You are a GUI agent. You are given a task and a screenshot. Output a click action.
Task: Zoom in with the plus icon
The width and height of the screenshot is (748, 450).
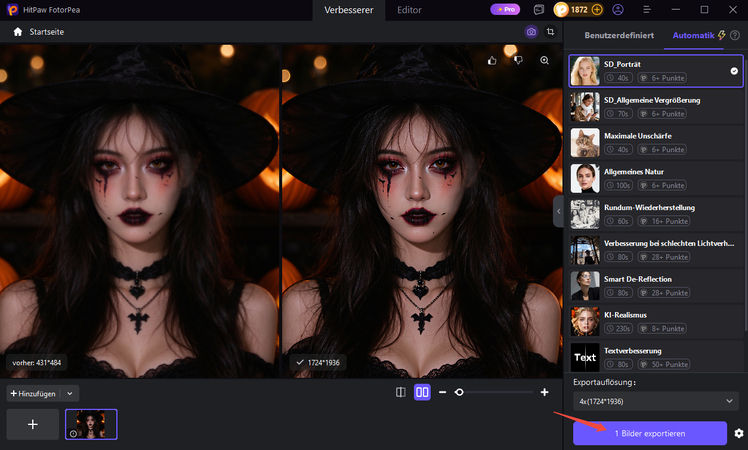pyautogui.click(x=544, y=392)
